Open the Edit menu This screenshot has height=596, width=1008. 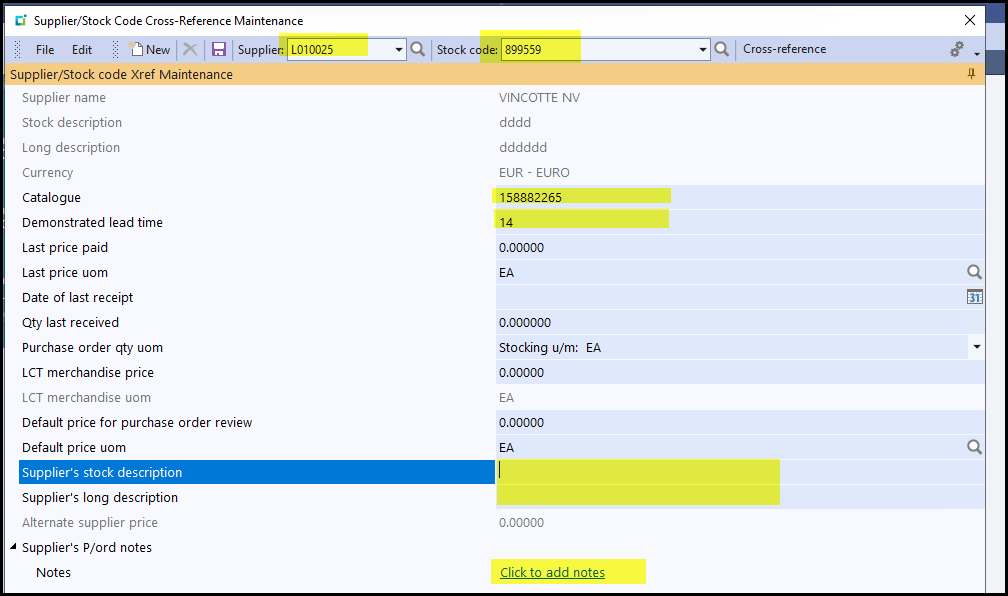(82, 49)
